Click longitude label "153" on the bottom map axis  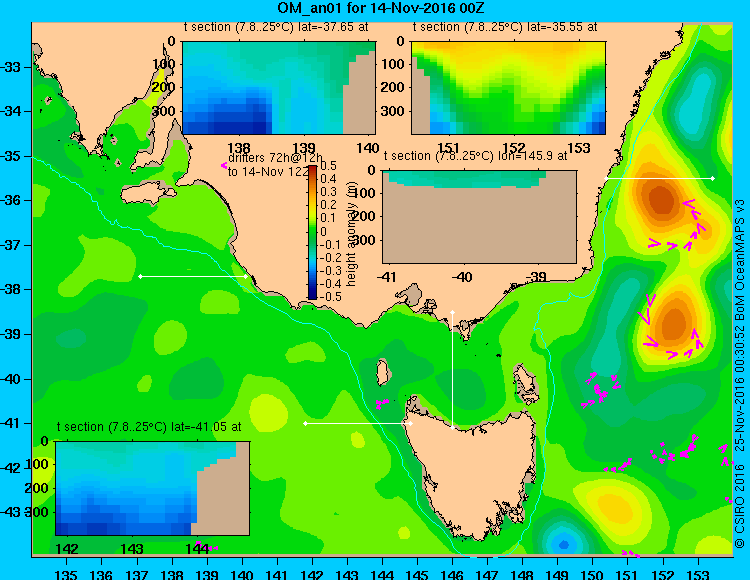698,574
